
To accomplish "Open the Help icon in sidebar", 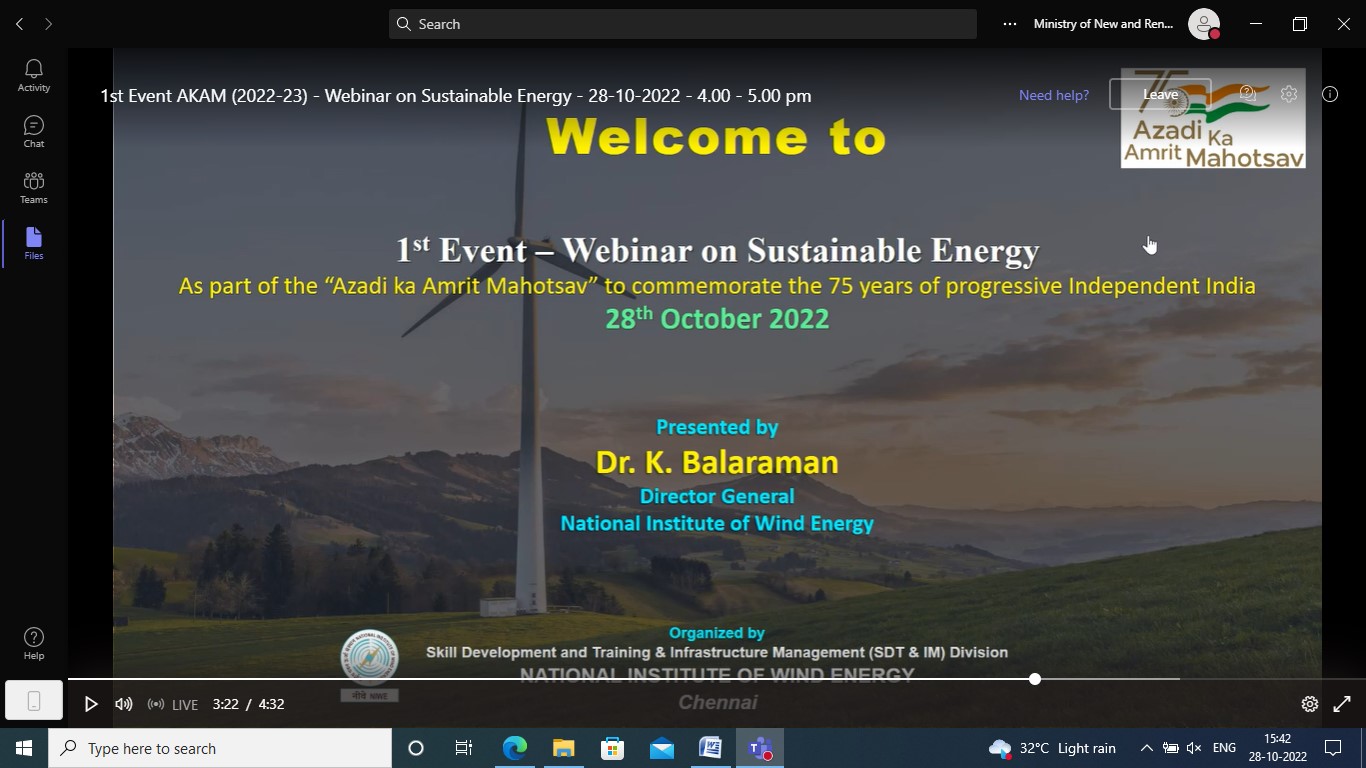I will 34,643.
